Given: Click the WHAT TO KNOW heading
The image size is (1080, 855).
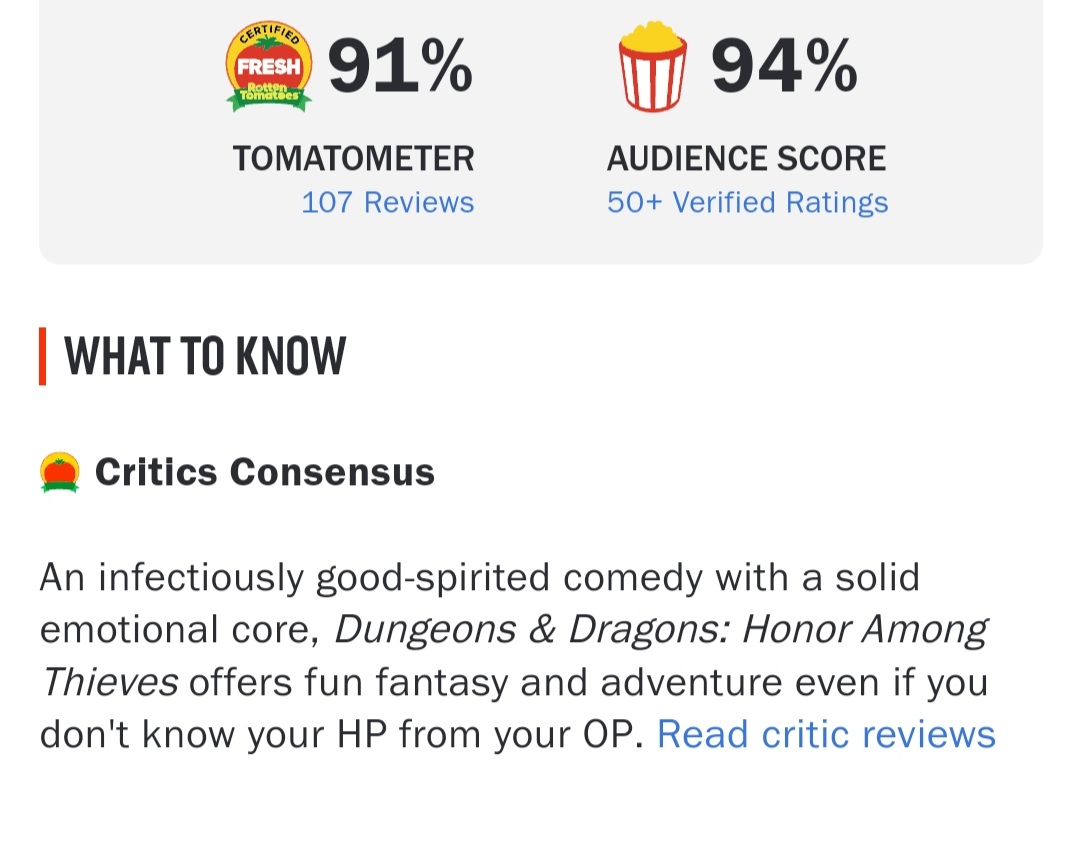Looking at the screenshot, I should pyautogui.click(x=205, y=356).
